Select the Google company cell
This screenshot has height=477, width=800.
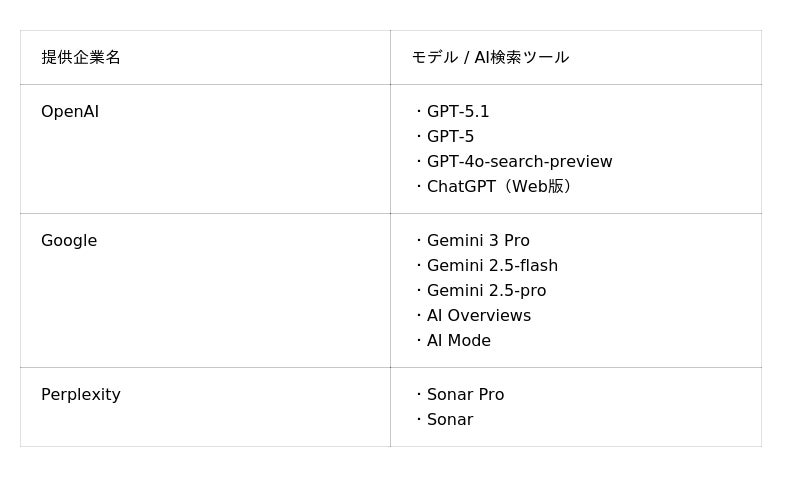69,241
